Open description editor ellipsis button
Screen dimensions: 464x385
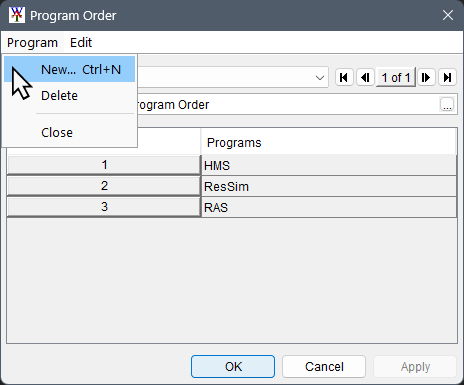[x=447, y=104]
